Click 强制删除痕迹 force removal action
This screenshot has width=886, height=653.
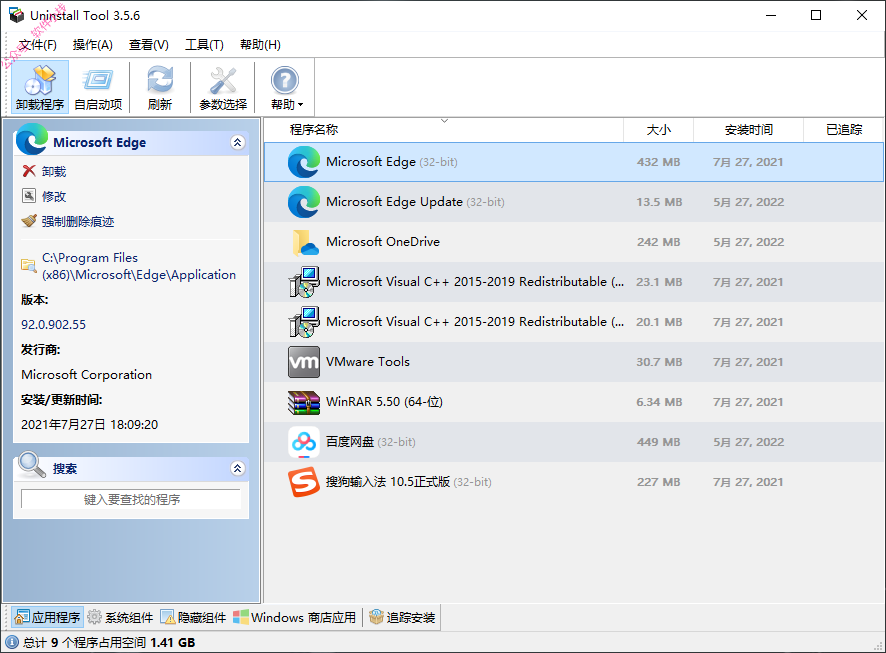tap(68, 221)
